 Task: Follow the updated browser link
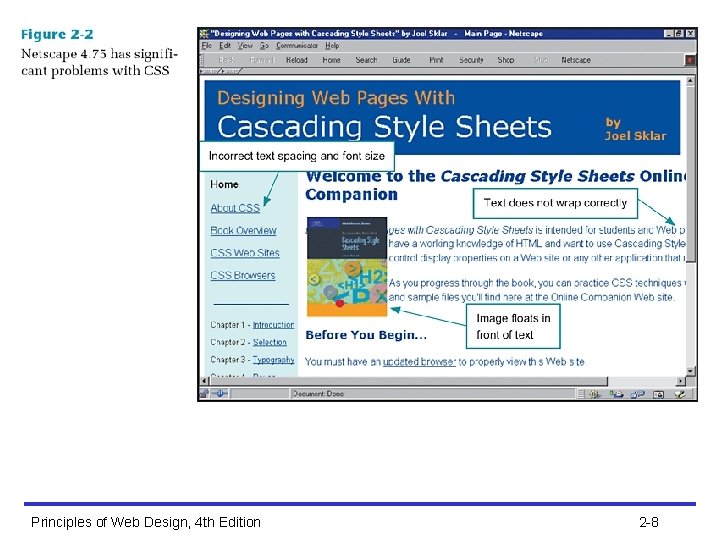pos(419,362)
